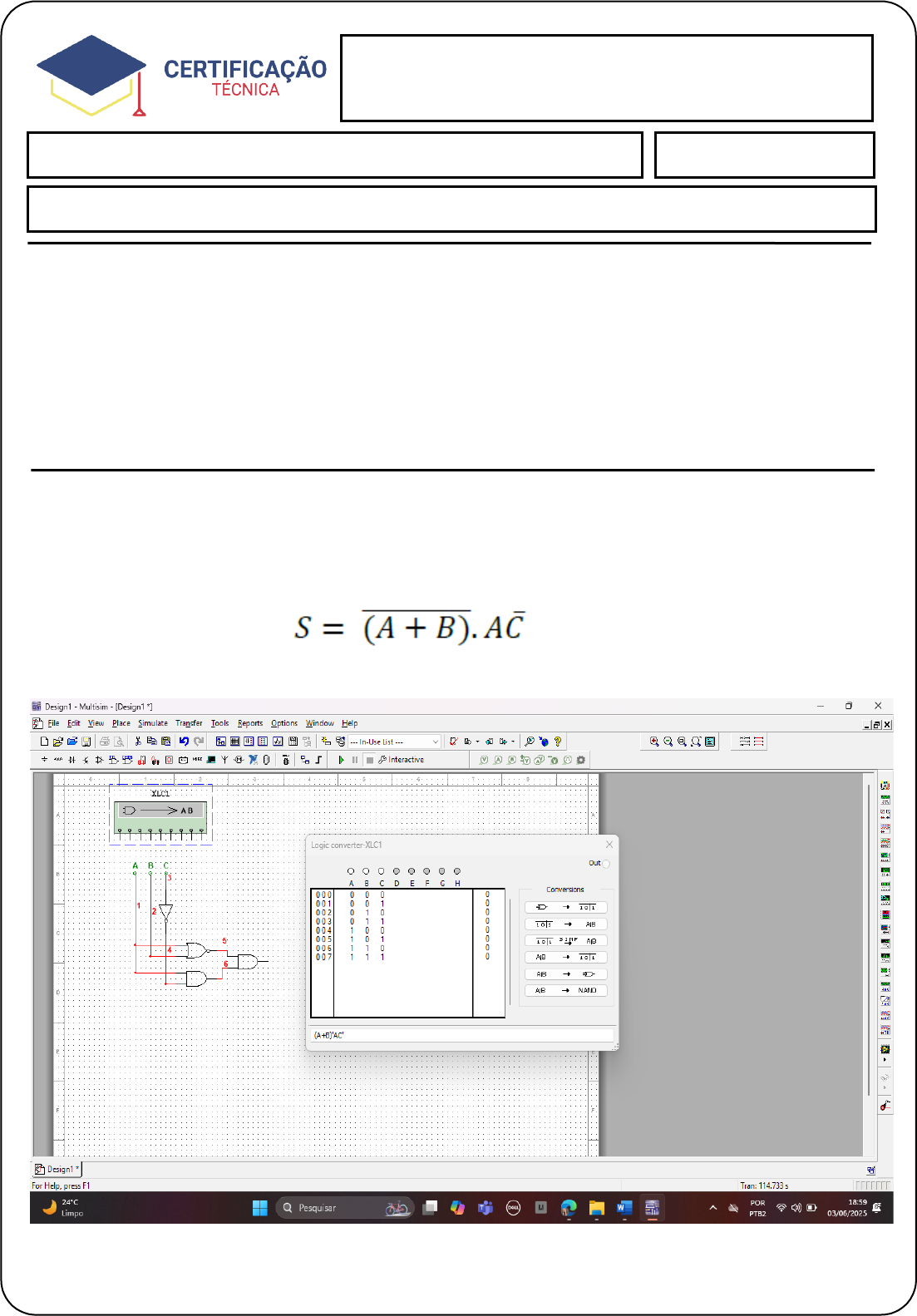Viewport: 917px width, 1316px height.
Task: Click the green Run simulation button
Action: 341,760
